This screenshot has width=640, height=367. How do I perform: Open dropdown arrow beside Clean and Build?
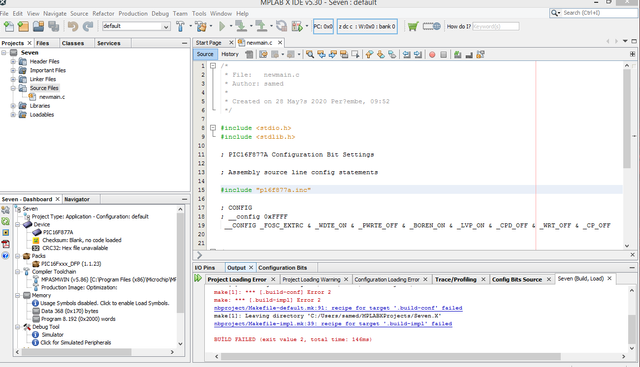click(211, 26)
